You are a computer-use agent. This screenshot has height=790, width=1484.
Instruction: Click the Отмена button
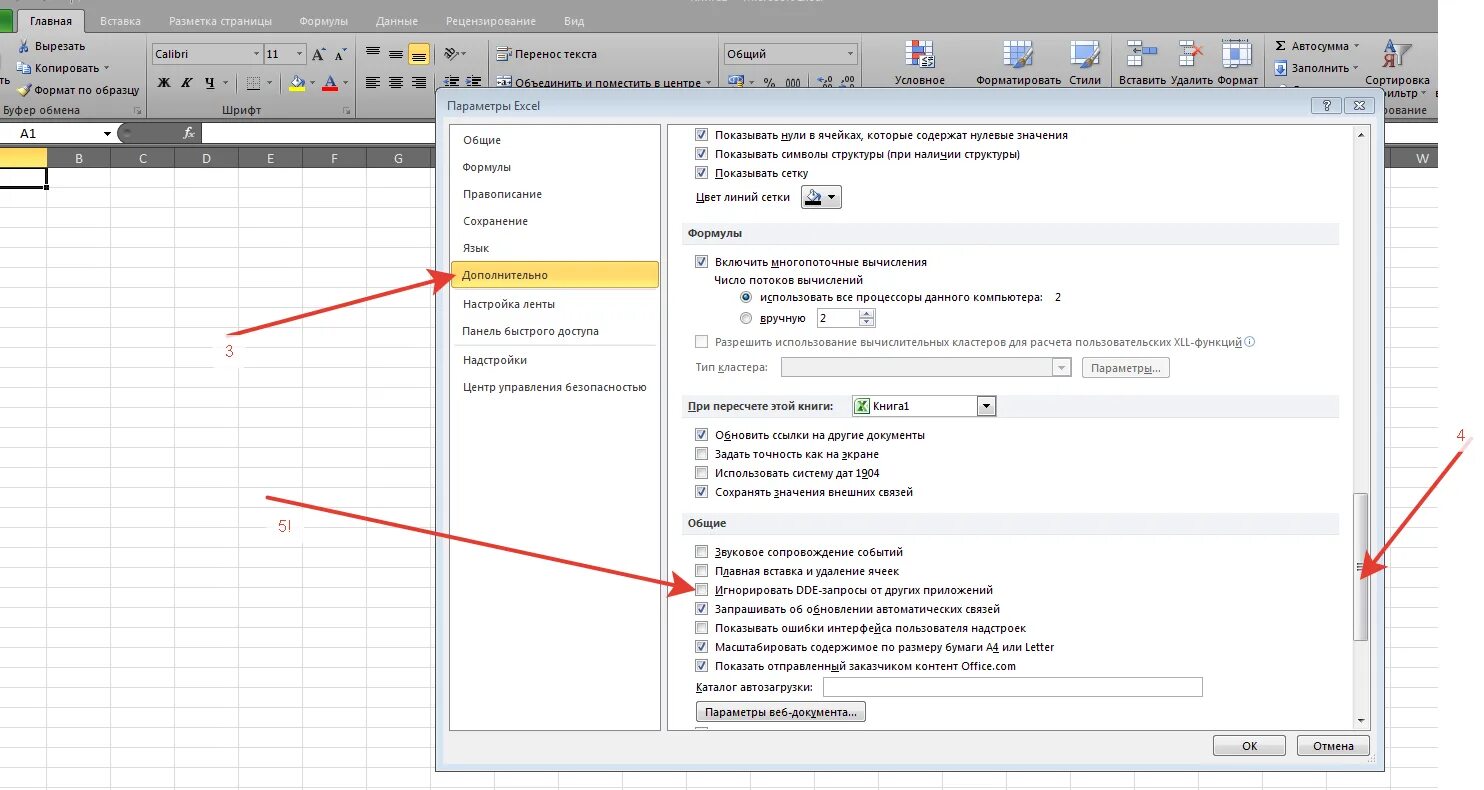click(1333, 746)
